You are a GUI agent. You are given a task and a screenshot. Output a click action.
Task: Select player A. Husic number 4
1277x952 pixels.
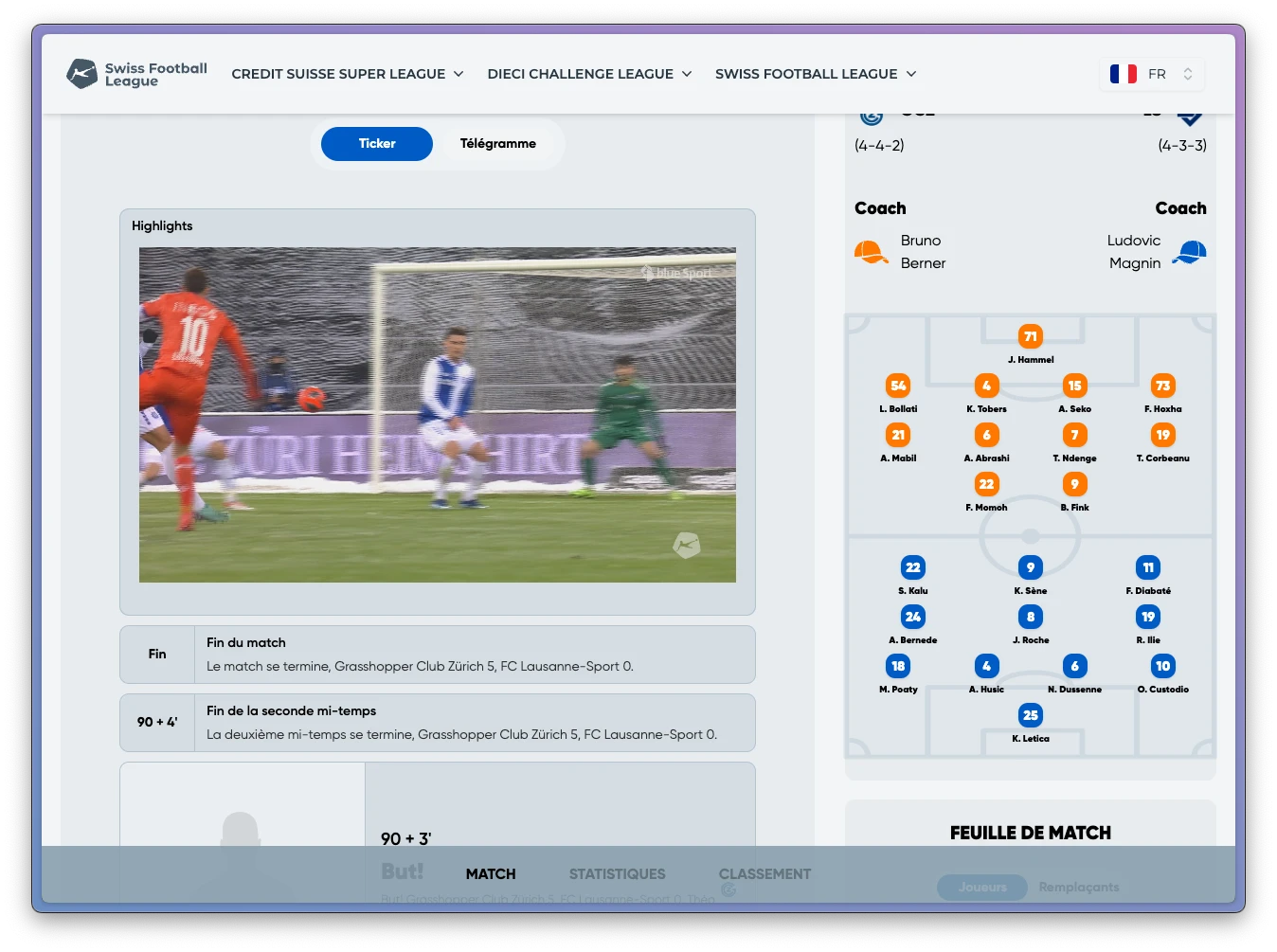[986, 674]
